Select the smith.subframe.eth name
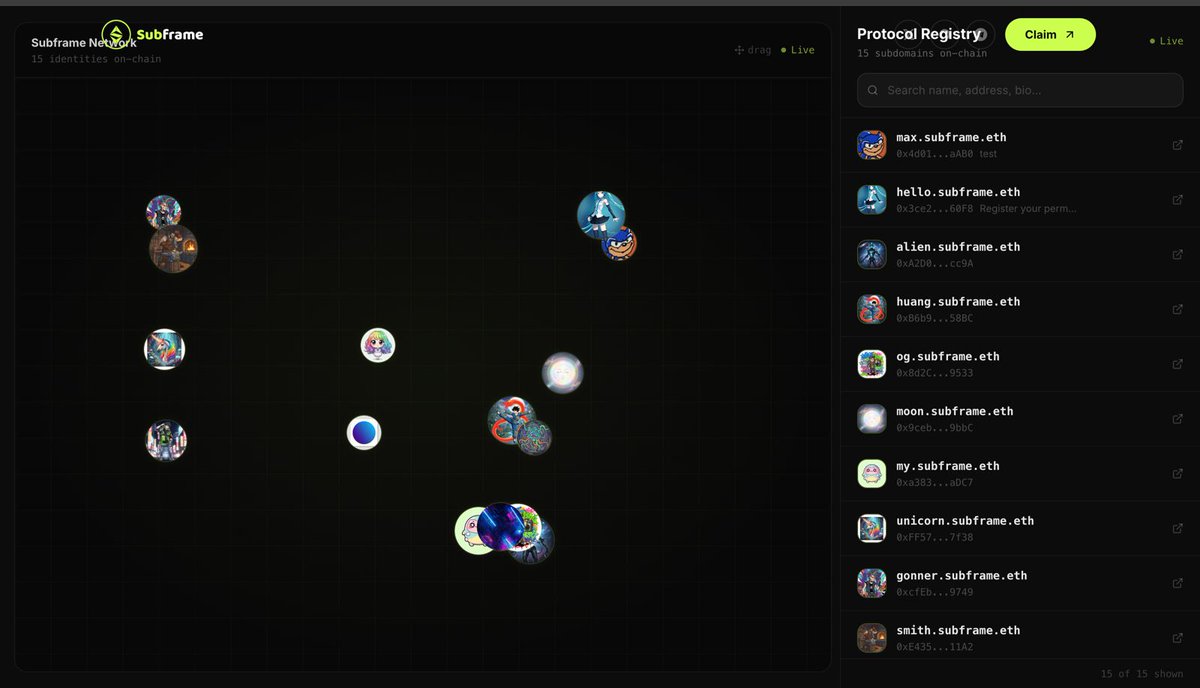This screenshot has width=1200, height=688. [958, 630]
